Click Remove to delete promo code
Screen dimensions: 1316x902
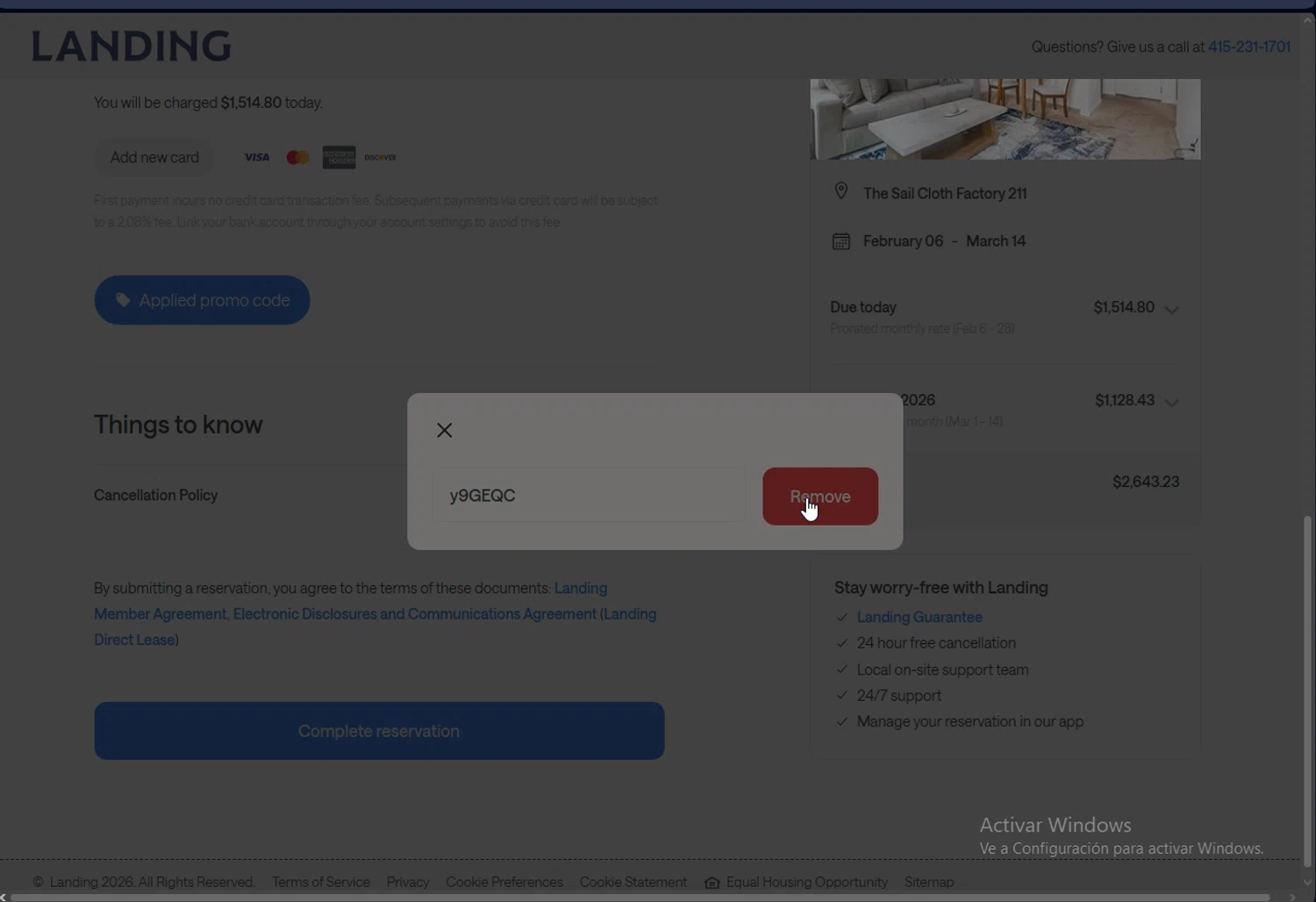point(820,497)
